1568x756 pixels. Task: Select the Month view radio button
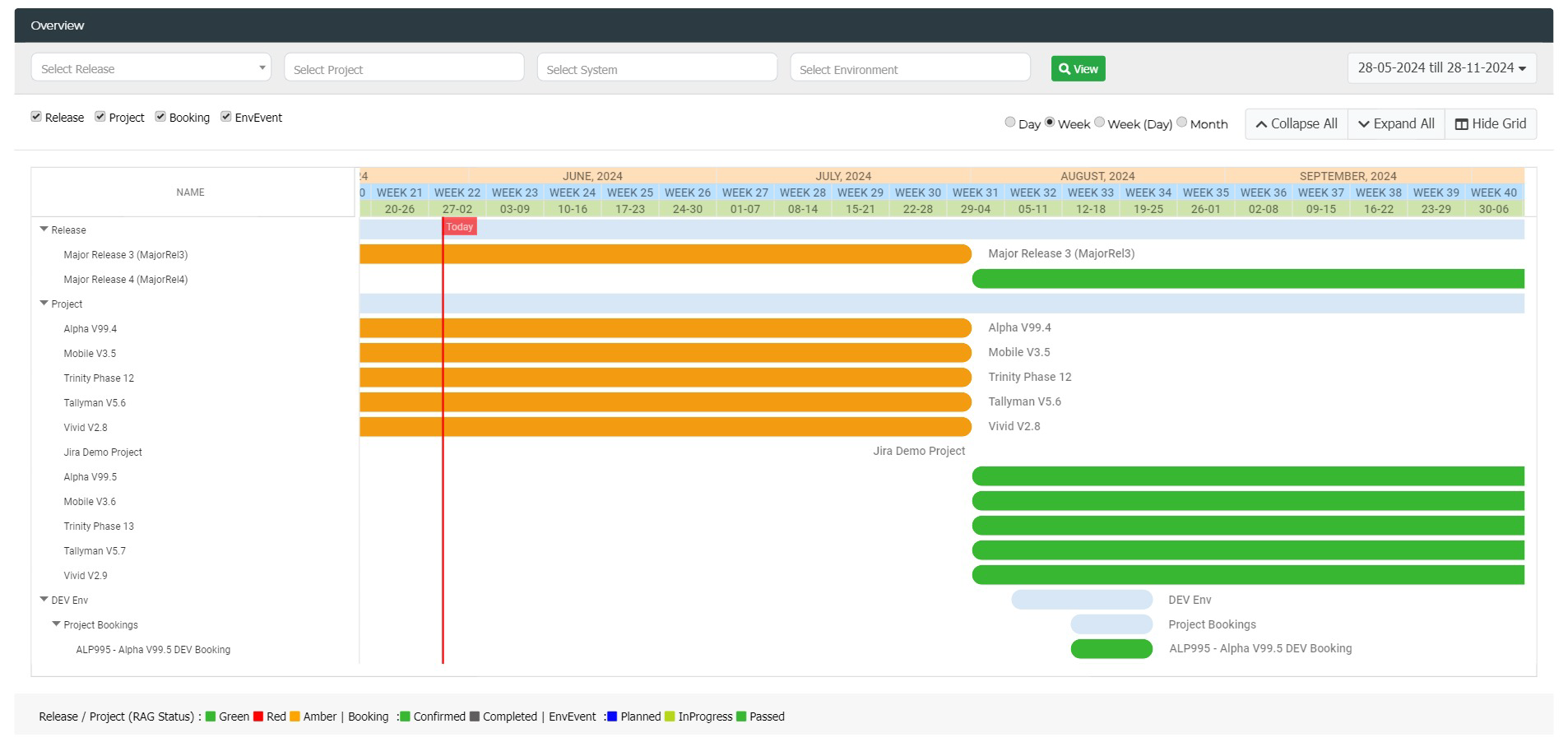[1182, 123]
